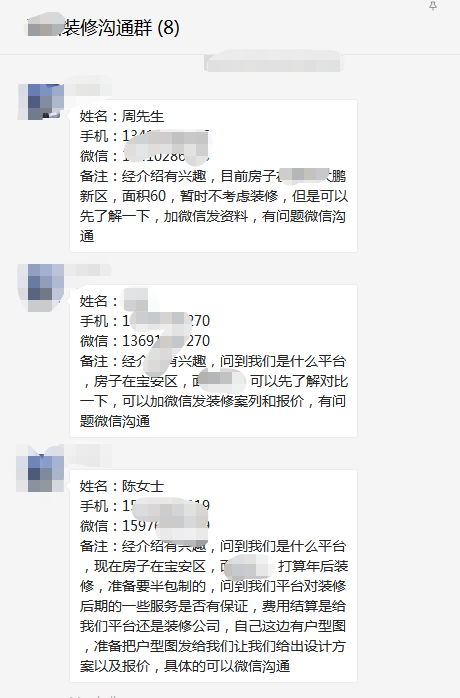Click blurred system notice under the title

tap(274, 62)
